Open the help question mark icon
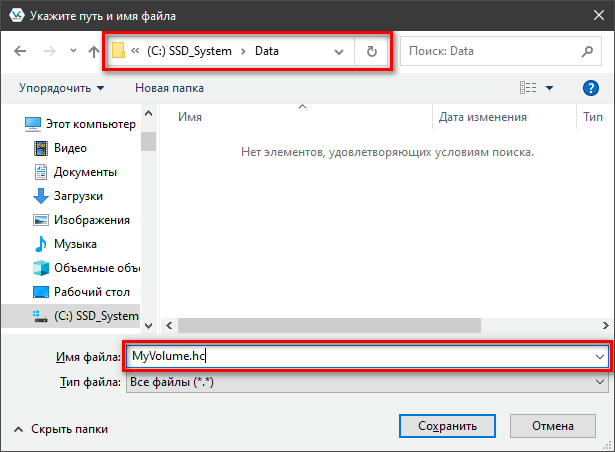This screenshot has width=615, height=452. [590, 88]
